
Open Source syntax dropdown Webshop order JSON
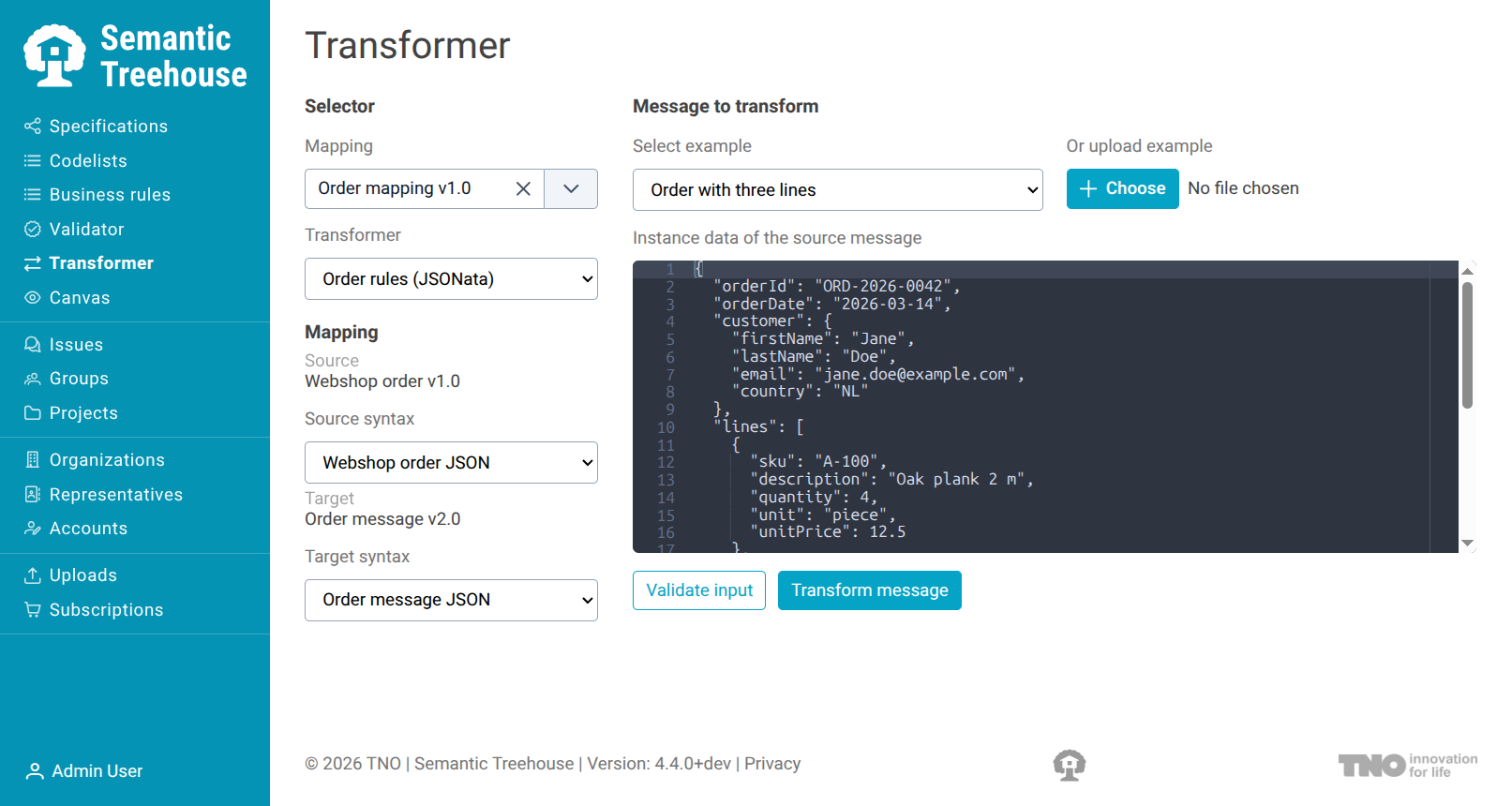tap(451, 463)
